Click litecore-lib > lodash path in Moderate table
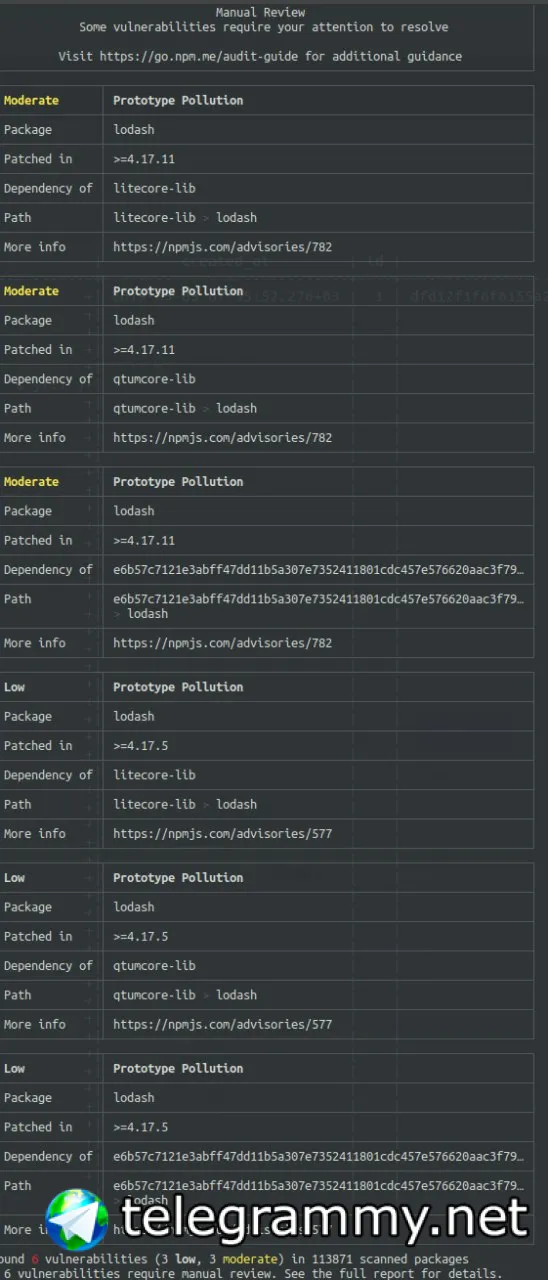The image size is (548, 1280). [x=185, y=218]
